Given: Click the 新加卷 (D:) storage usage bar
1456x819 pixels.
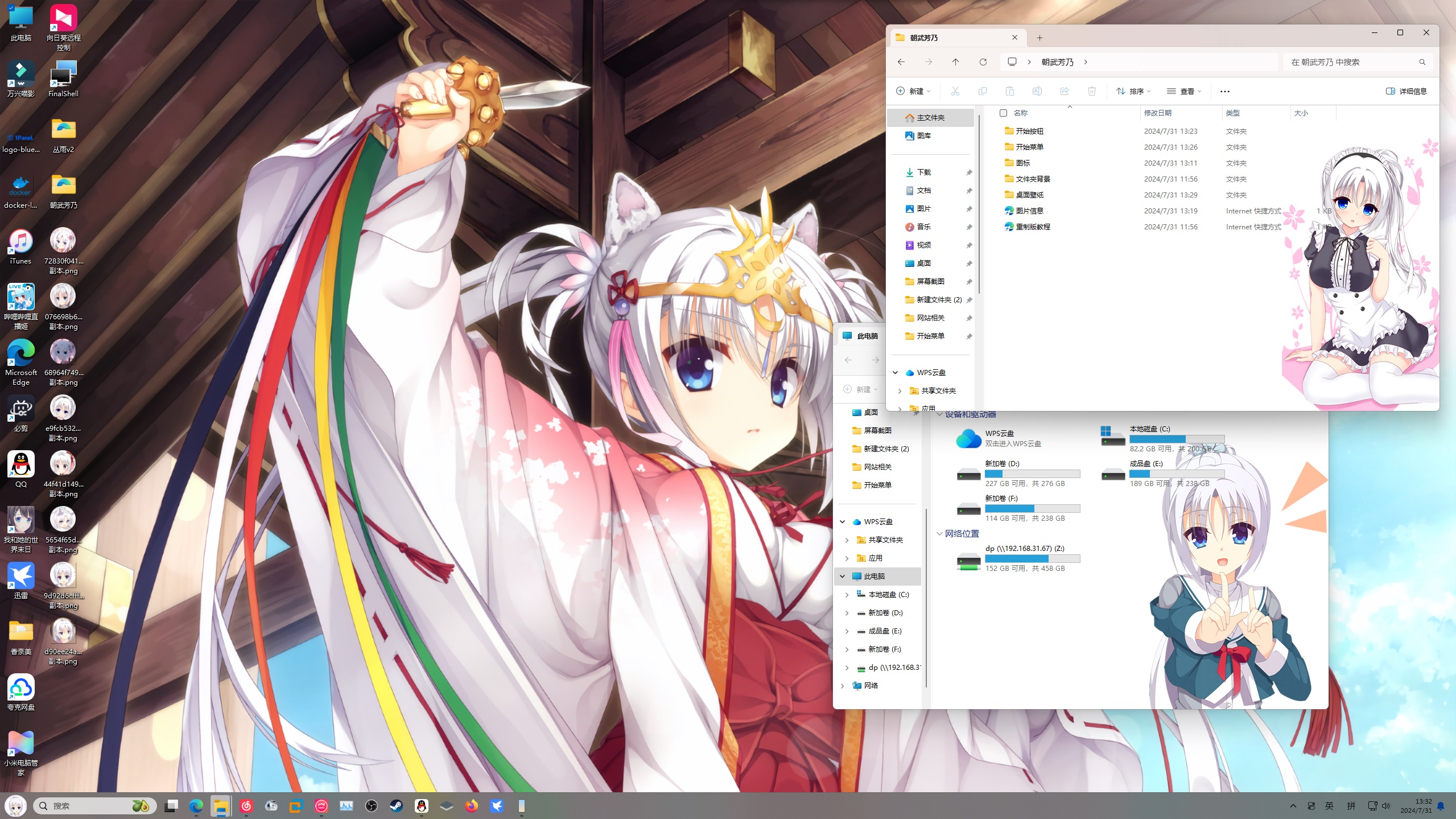Looking at the screenshot, I should click(1032, 474).
